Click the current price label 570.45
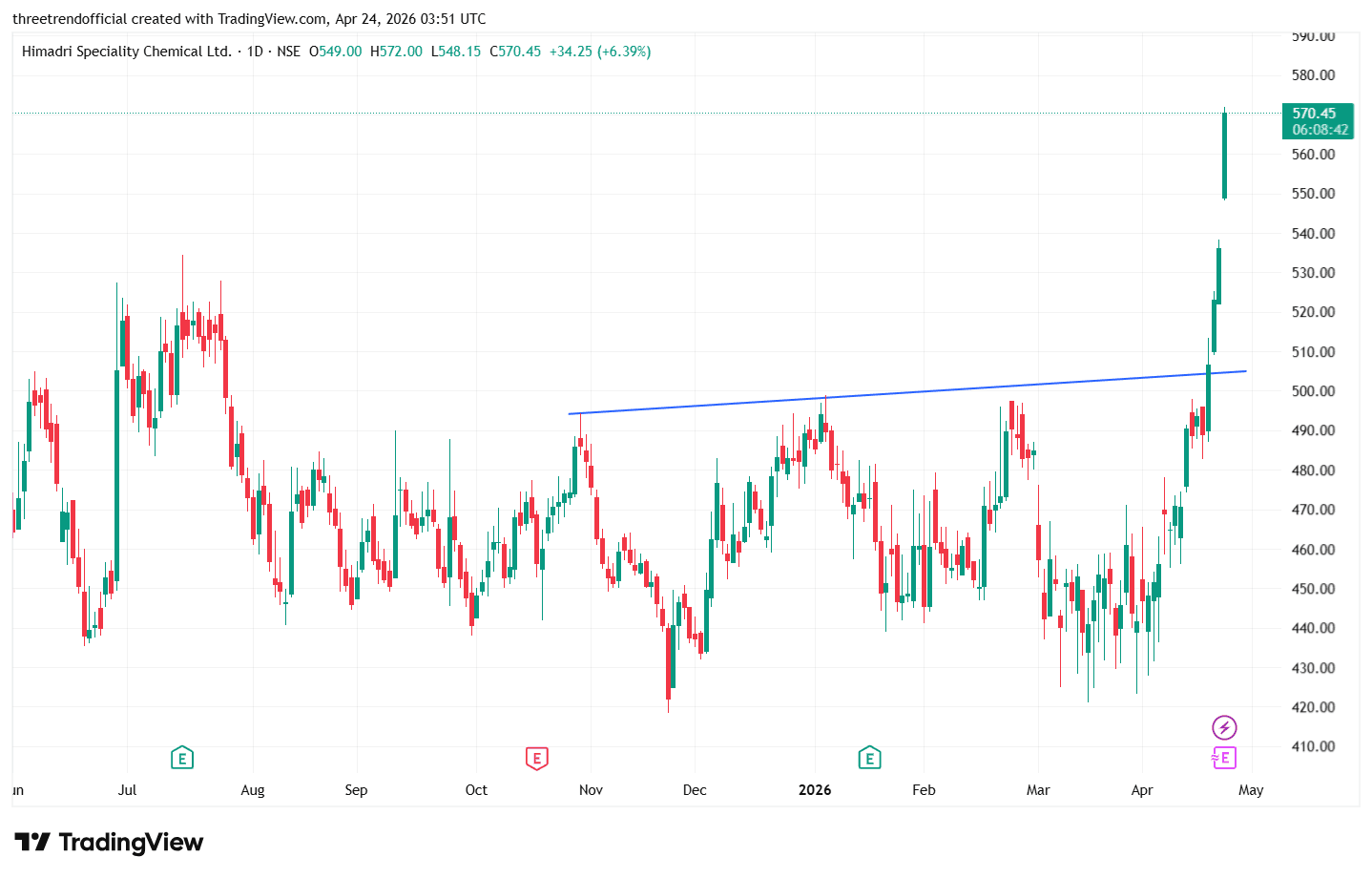The image size is (1372, 878). coord(1315,114)
